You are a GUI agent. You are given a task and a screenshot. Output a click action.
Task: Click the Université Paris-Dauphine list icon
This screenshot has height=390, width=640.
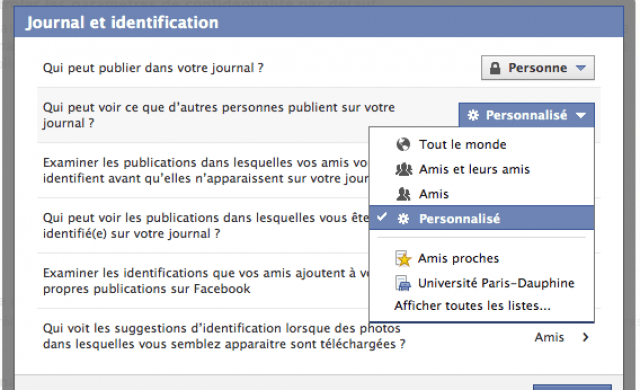[403, 283]
